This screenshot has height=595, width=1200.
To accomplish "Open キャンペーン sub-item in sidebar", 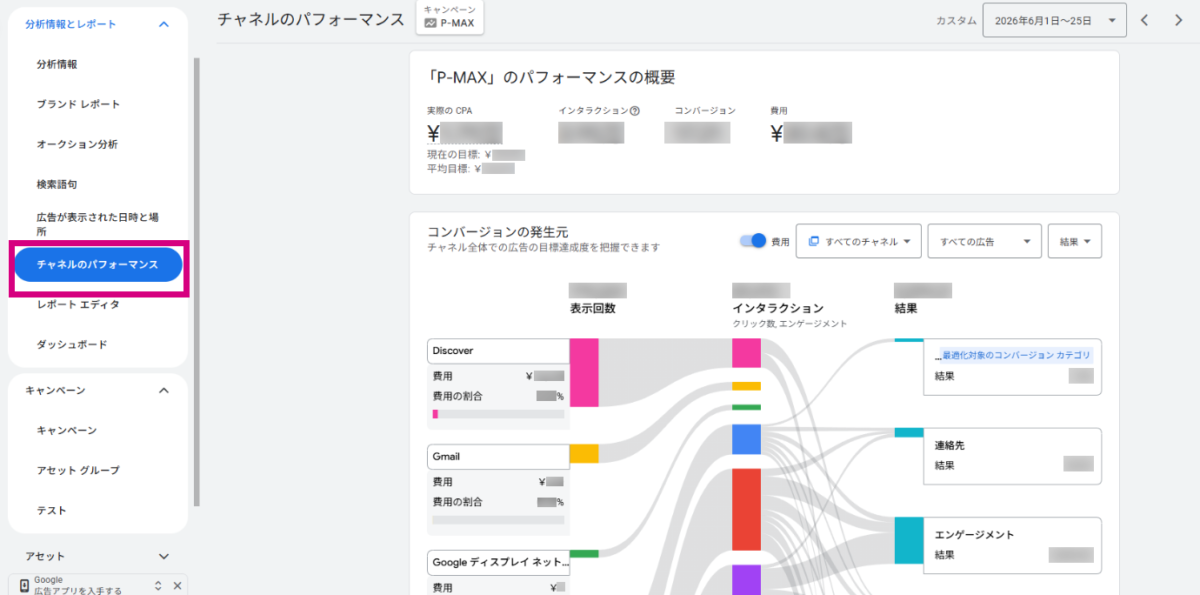I will click(67, 430).
